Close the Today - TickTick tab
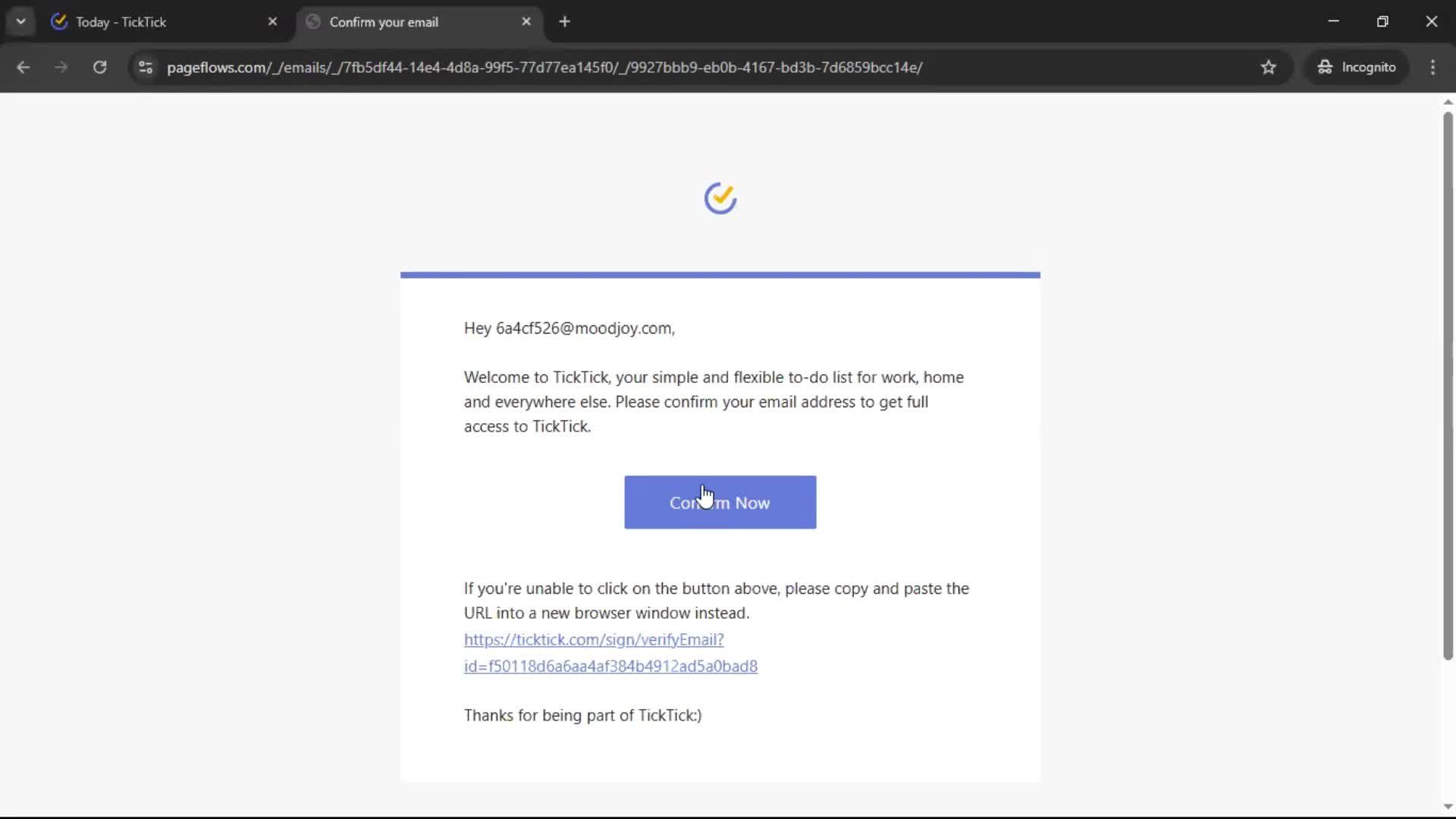 pos(272,21)
